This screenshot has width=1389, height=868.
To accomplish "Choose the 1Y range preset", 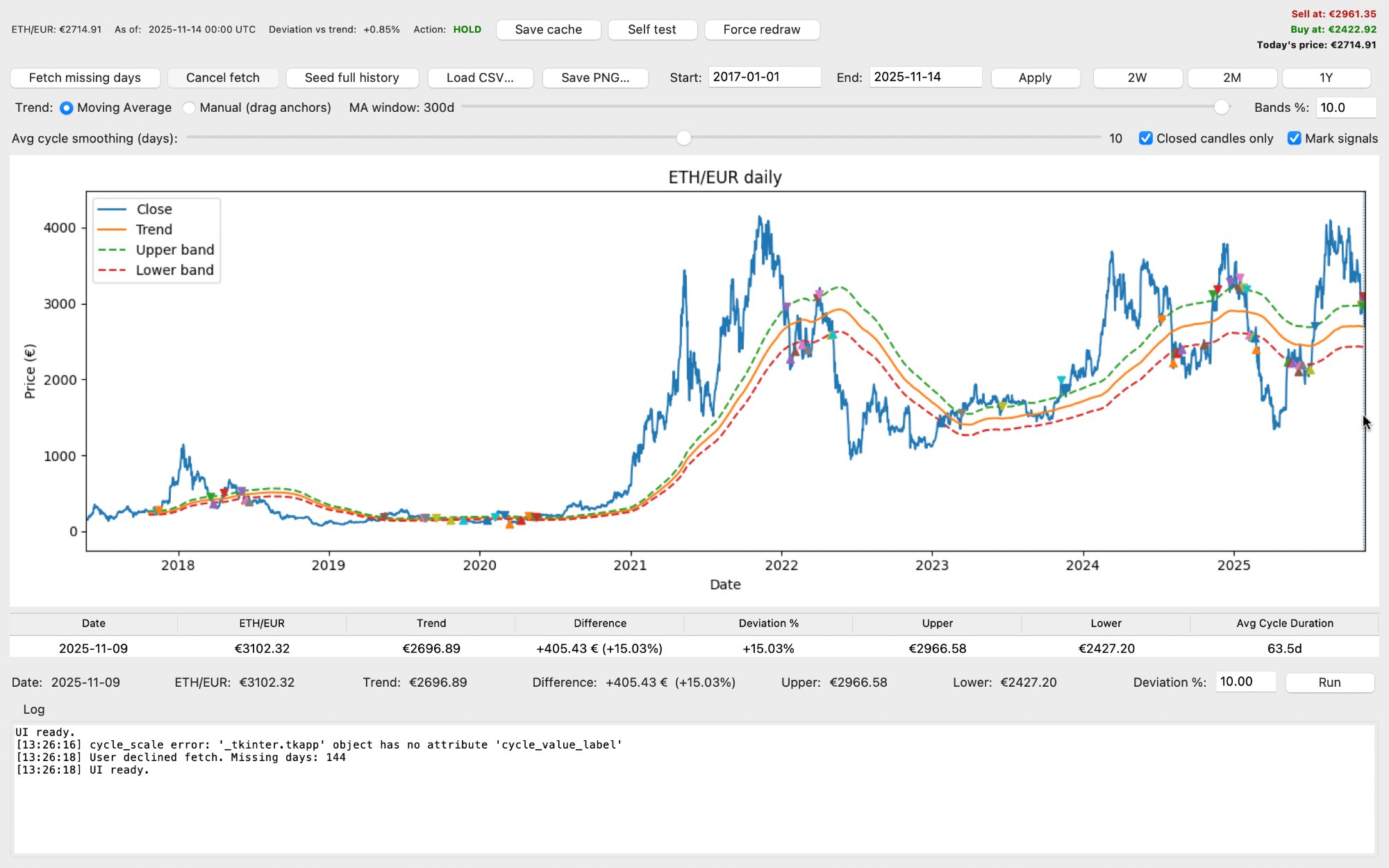I will pyautogui.click(x=1326, y=78).
